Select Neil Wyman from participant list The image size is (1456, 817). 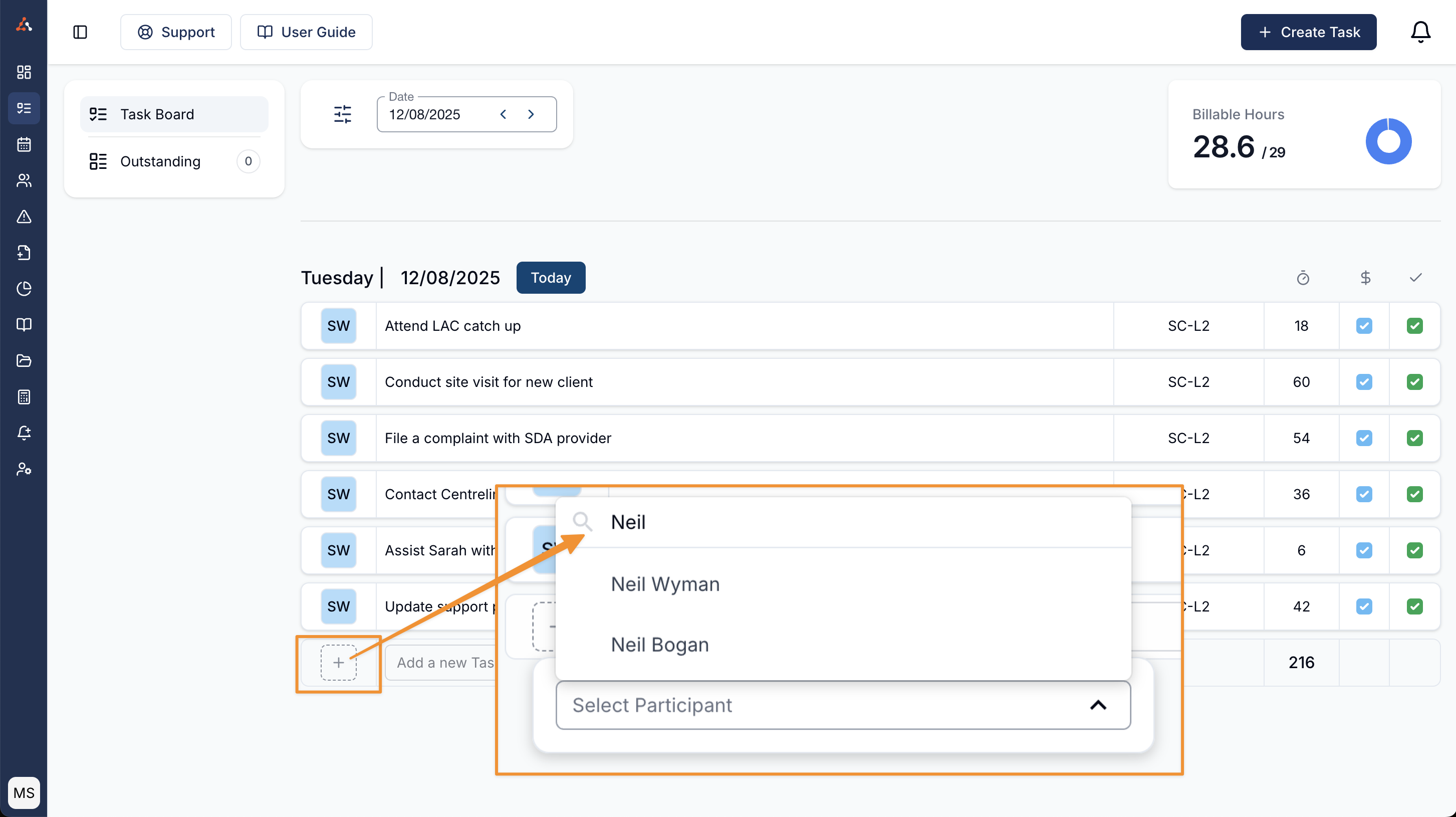pyautogui.click(x=665, y=583)
